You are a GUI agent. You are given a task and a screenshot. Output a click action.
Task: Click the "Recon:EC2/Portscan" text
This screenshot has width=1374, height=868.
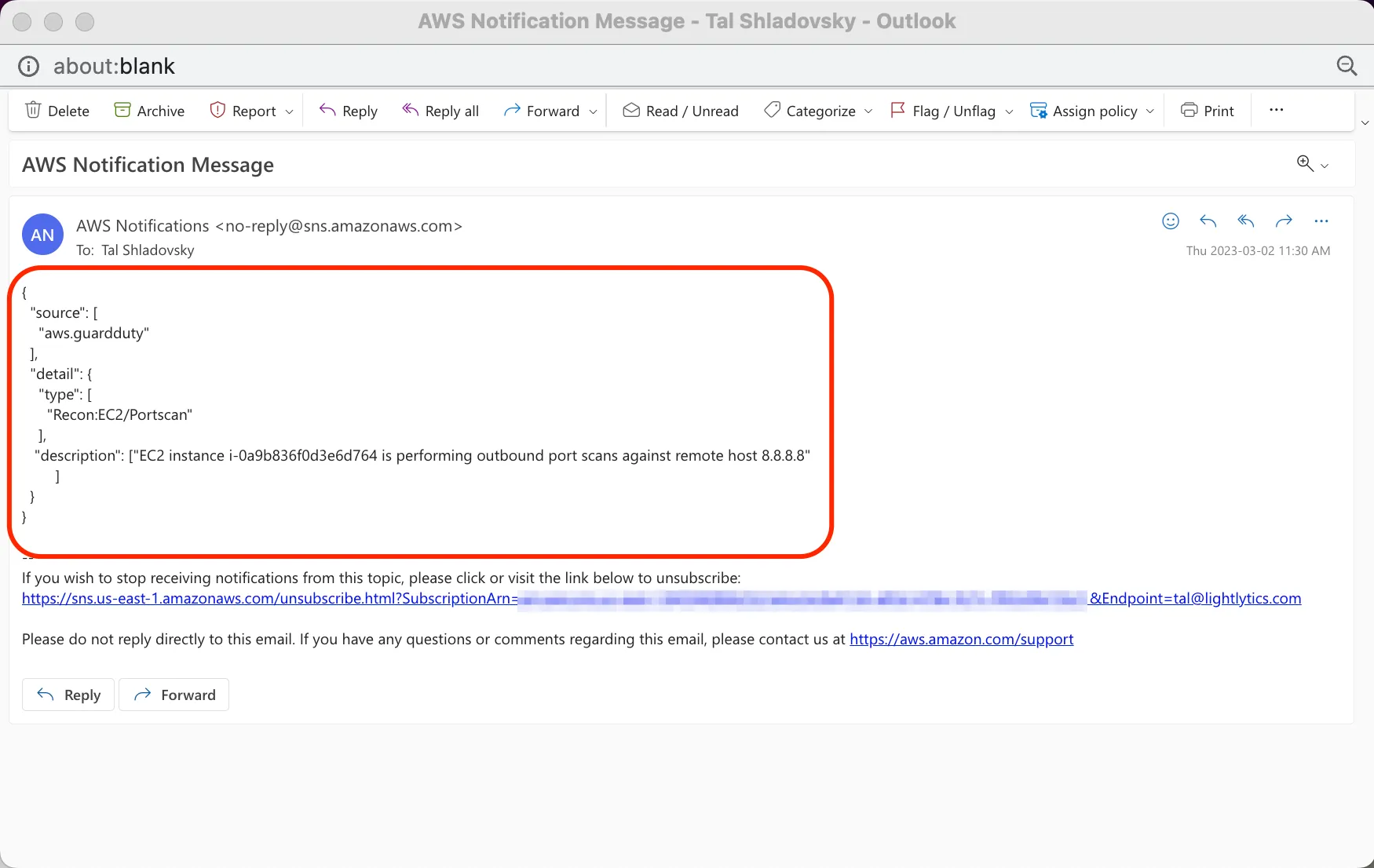(x=119, y=415)
